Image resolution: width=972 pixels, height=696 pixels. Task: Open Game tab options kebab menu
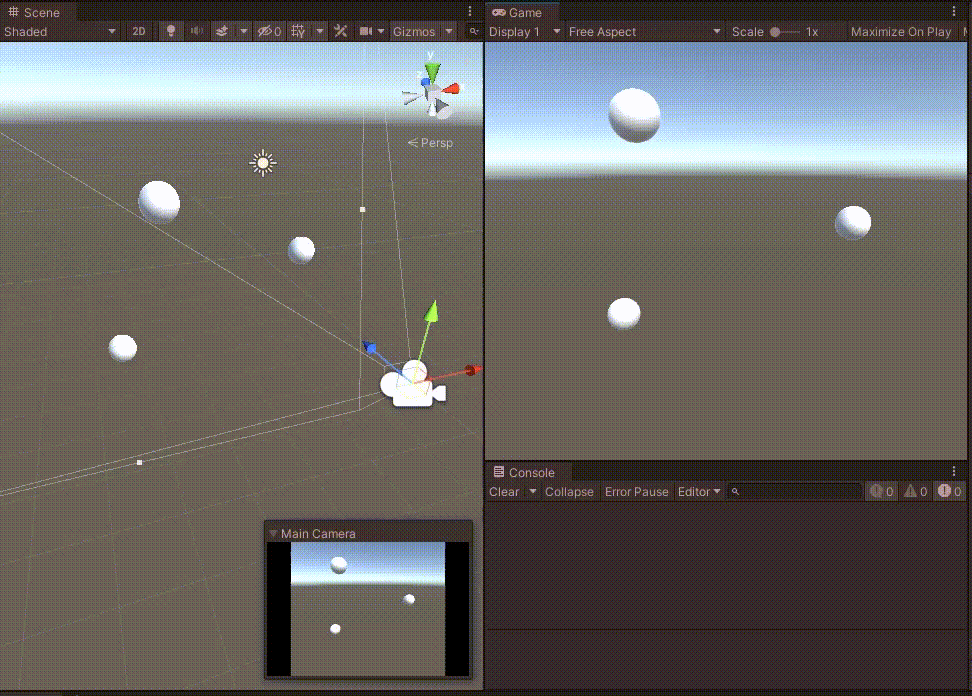click(x=954, y=12)
